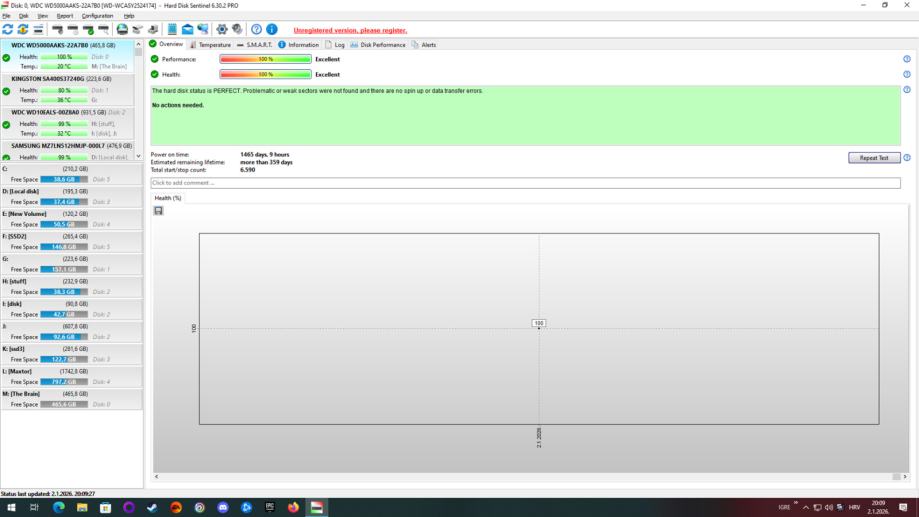Select the KINGSTON SA400S37240G disk
The image size is (919, 517).
[x=67, y=89]
